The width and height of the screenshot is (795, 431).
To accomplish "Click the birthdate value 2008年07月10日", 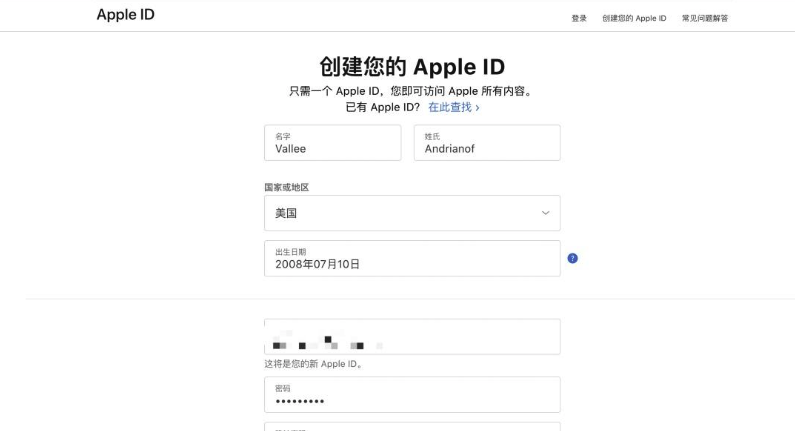I will (317, 264).
